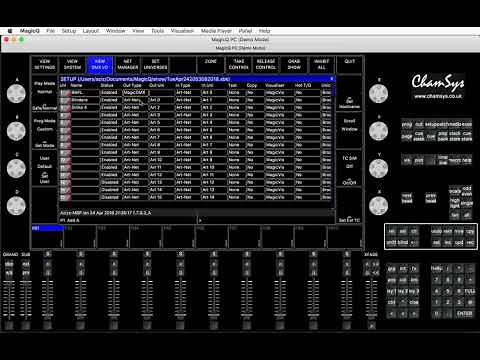Image resolution: width=480 pixels, height=360 pixels.
Task: Select the prev head key
Action: pos(431,198)
